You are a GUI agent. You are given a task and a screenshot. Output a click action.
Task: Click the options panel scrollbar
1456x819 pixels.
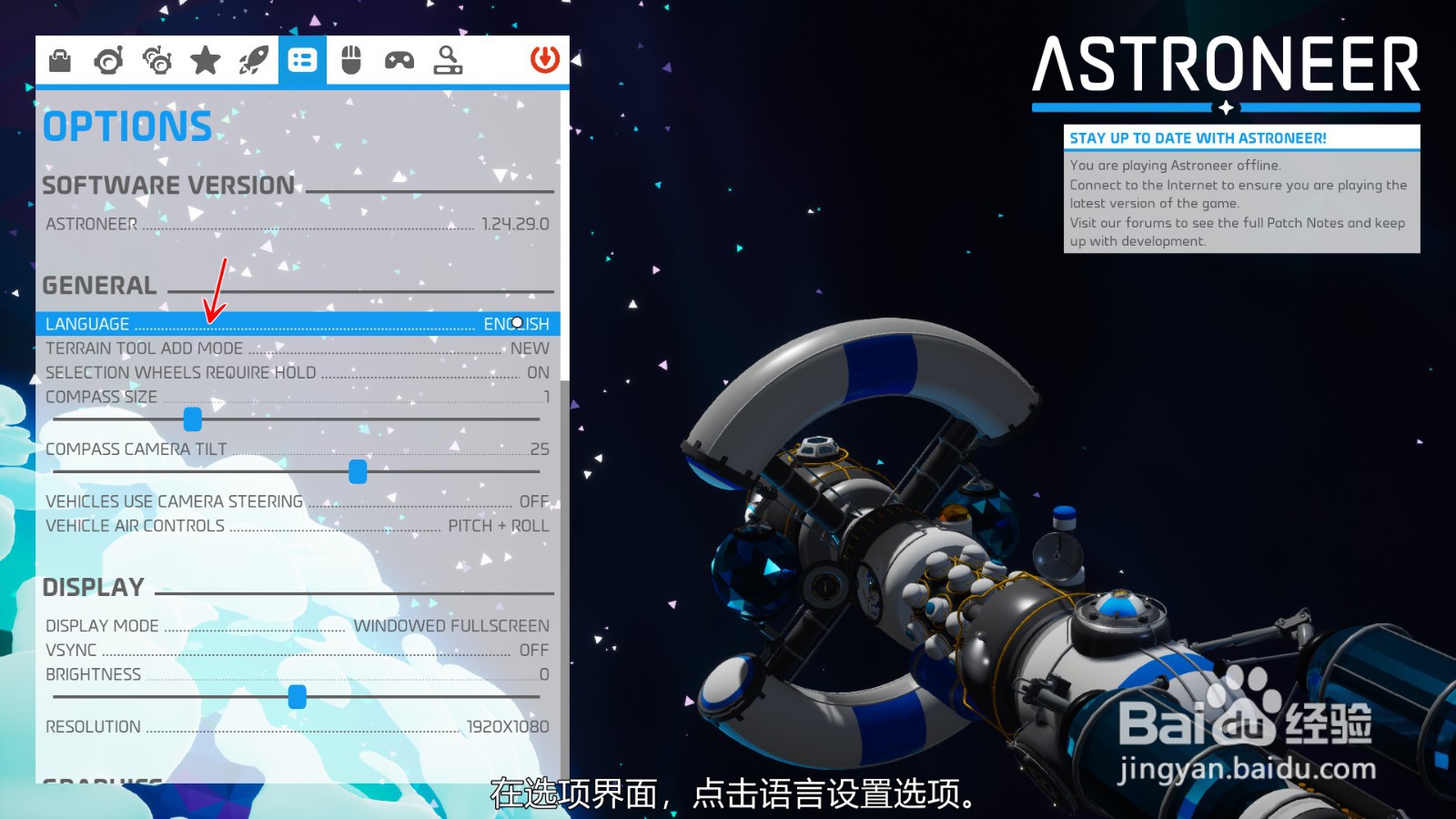coord(565,236)
